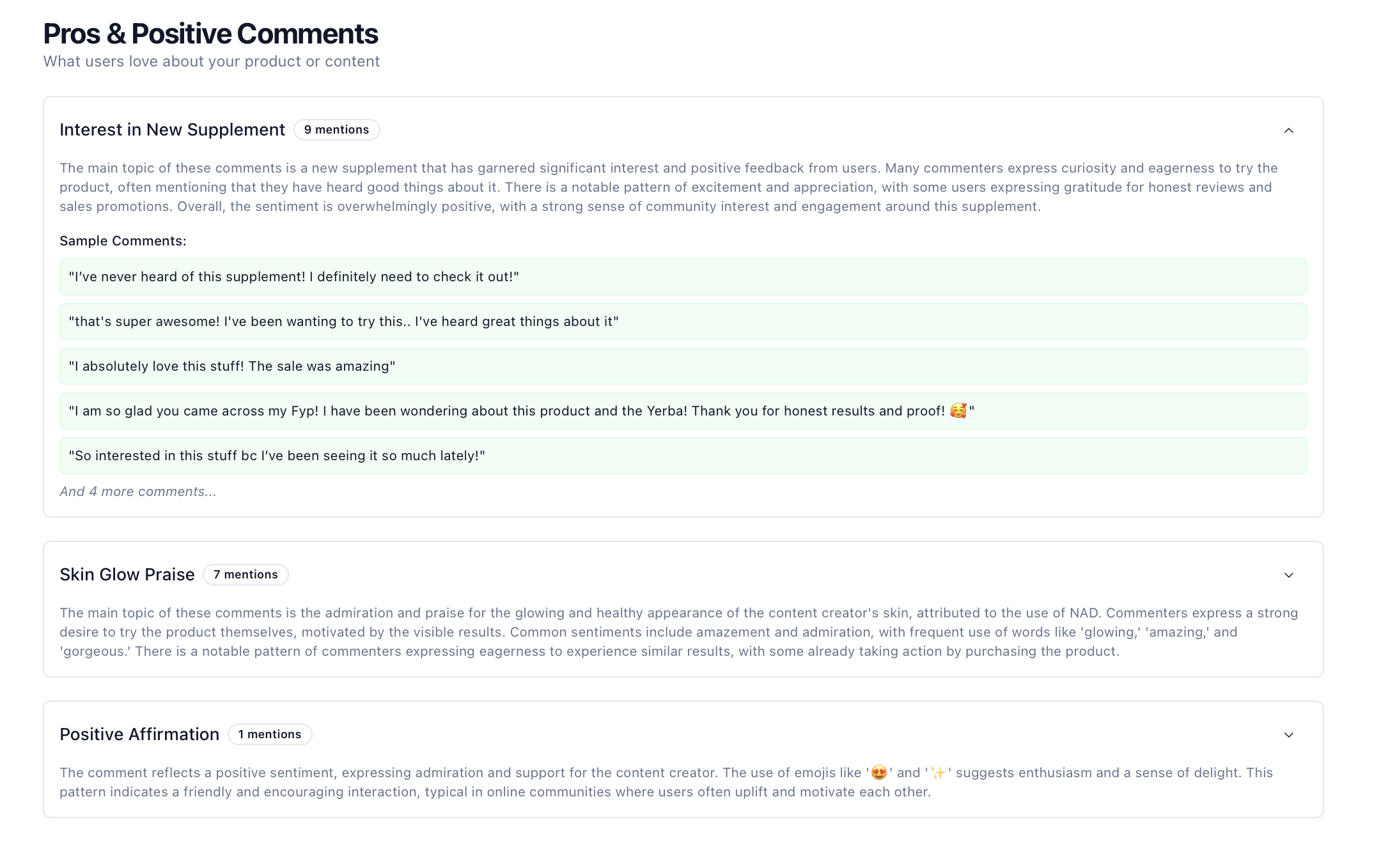The width and height of the screenshot is (1395, 868).
Task: Select the so interested in this stuff comment
Action: point(277,455)
